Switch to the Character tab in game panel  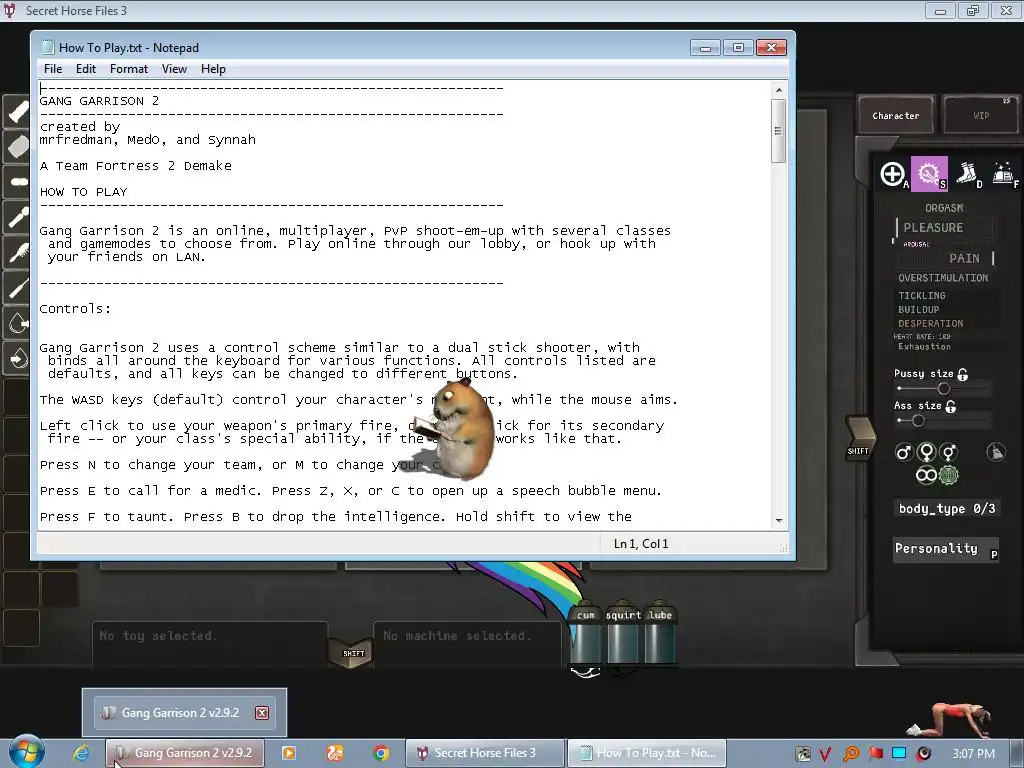(x=895, y=115)
